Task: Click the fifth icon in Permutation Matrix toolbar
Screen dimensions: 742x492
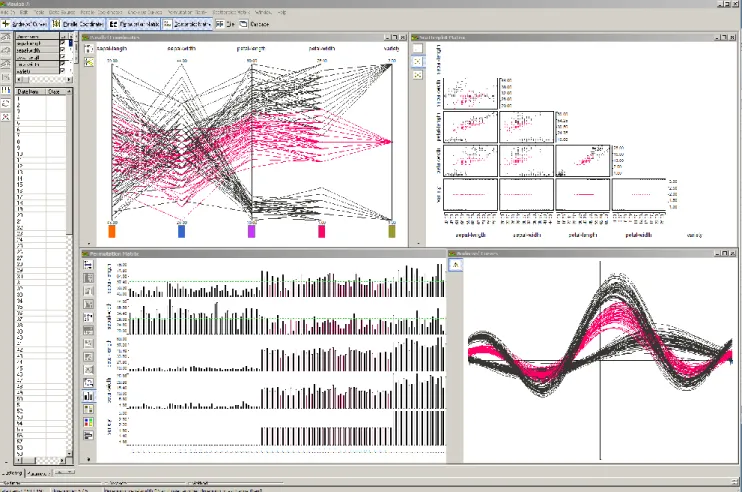Action: tap(88, 317)
